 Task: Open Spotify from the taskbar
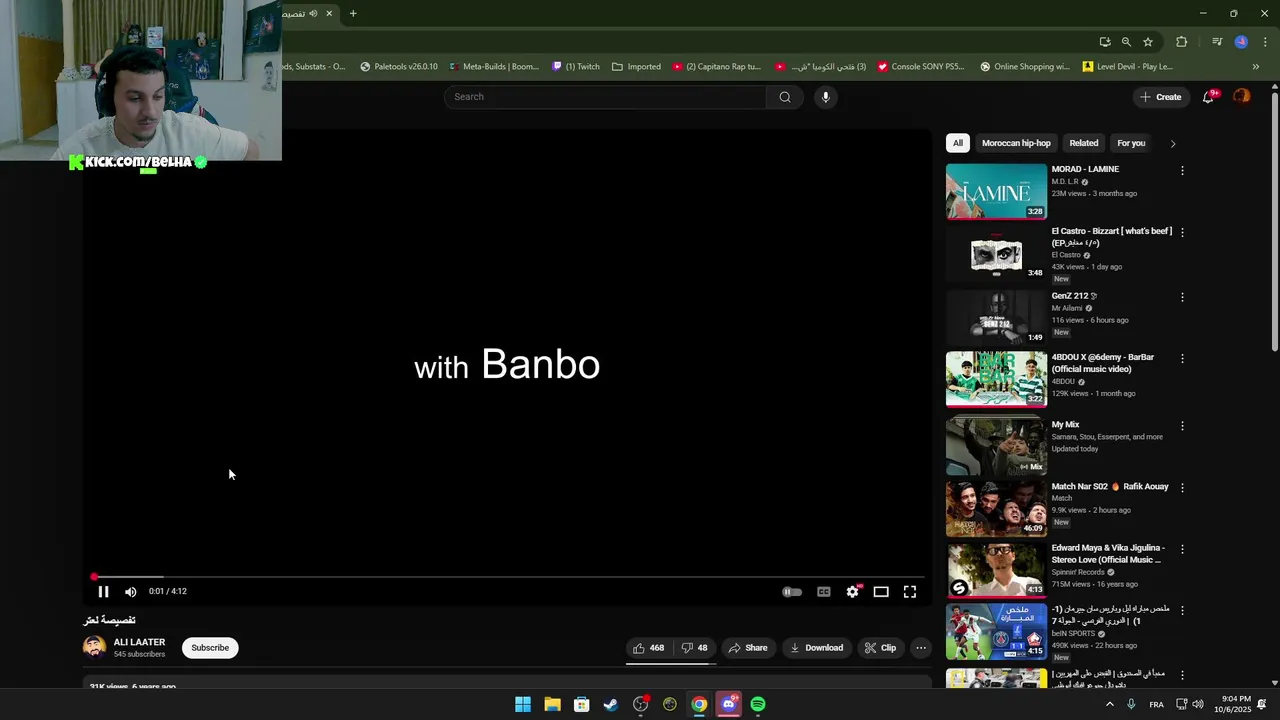[758, 704]
